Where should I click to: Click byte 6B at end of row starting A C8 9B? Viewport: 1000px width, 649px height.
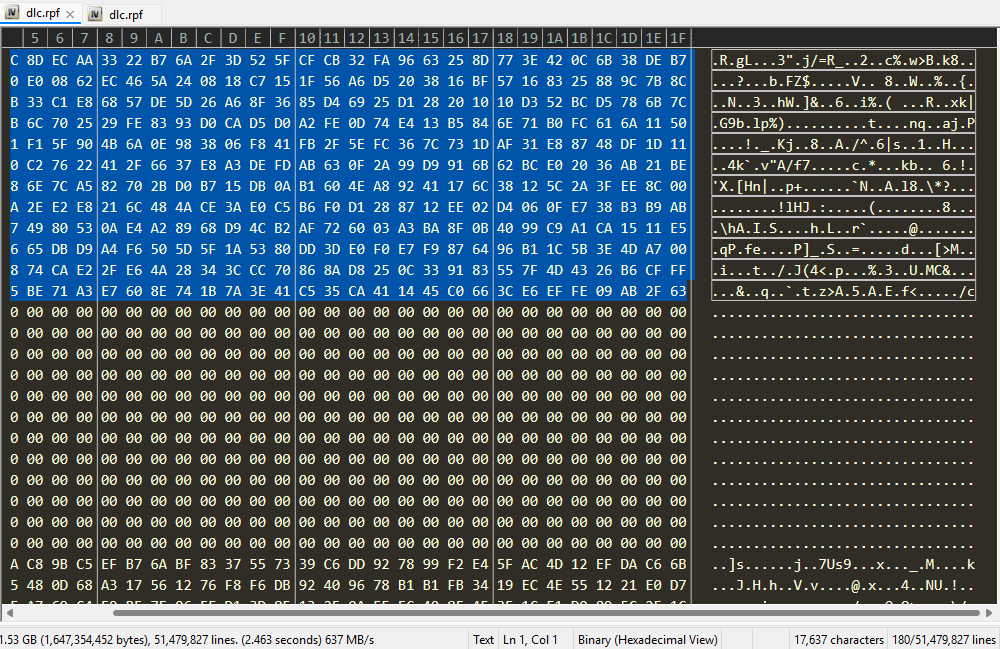click(678, 564)
